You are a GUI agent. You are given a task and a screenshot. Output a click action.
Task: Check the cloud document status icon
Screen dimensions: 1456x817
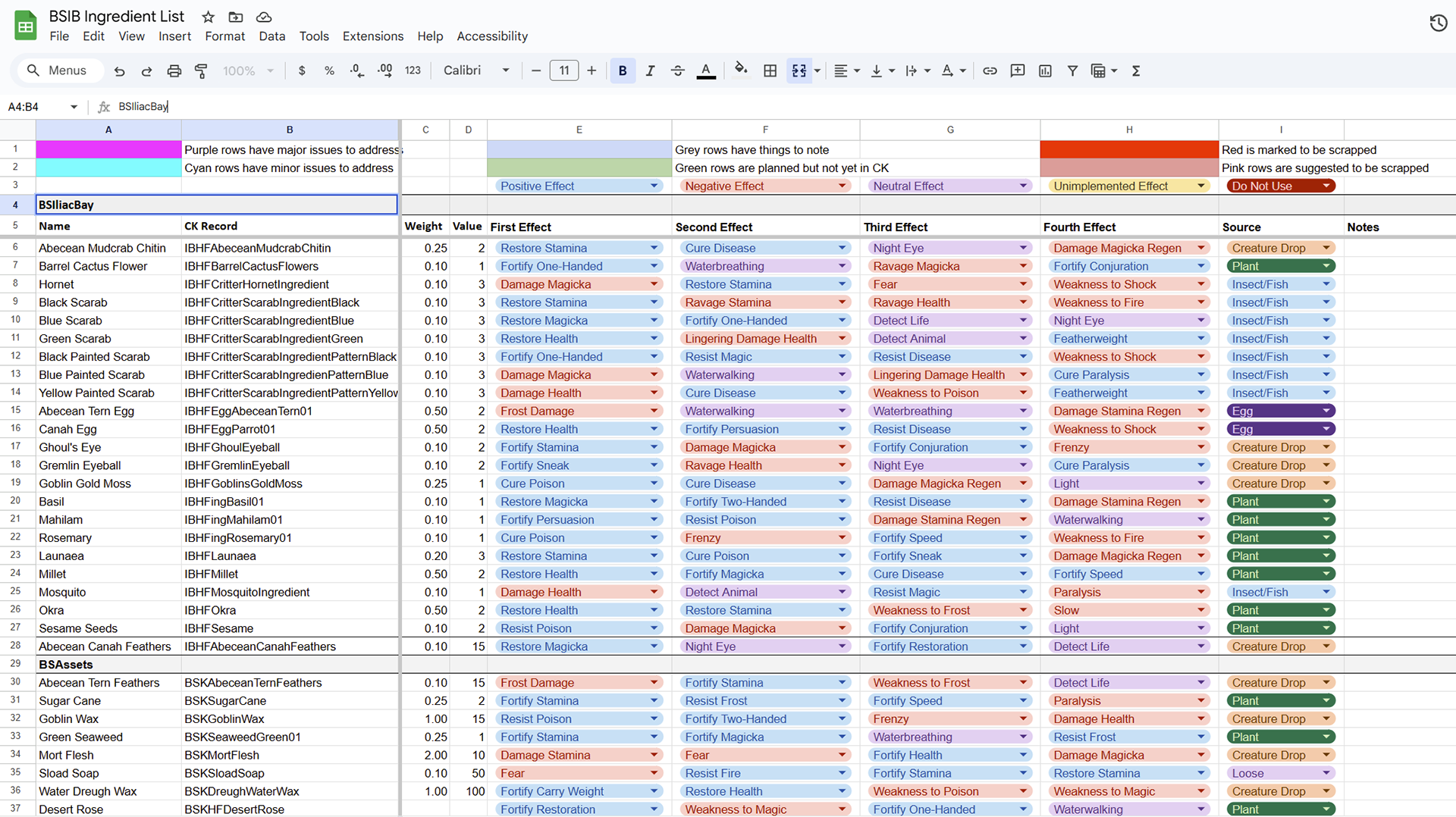click(264, 17)
